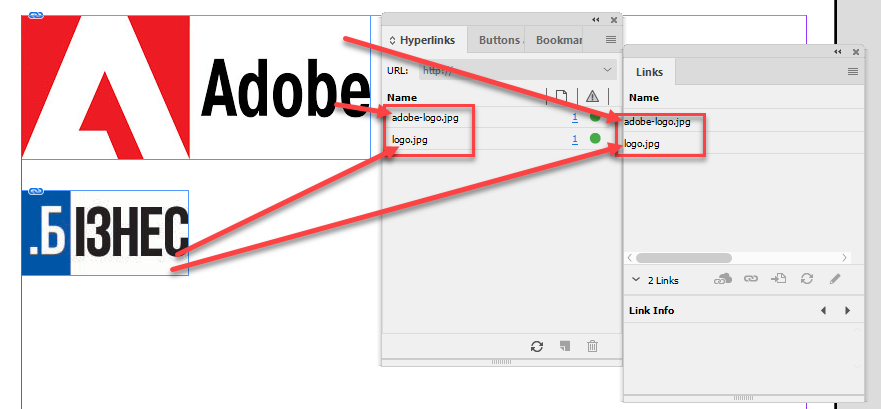Click Links panel bottom resize grip

pyautogui.click(x=743, y=398)
